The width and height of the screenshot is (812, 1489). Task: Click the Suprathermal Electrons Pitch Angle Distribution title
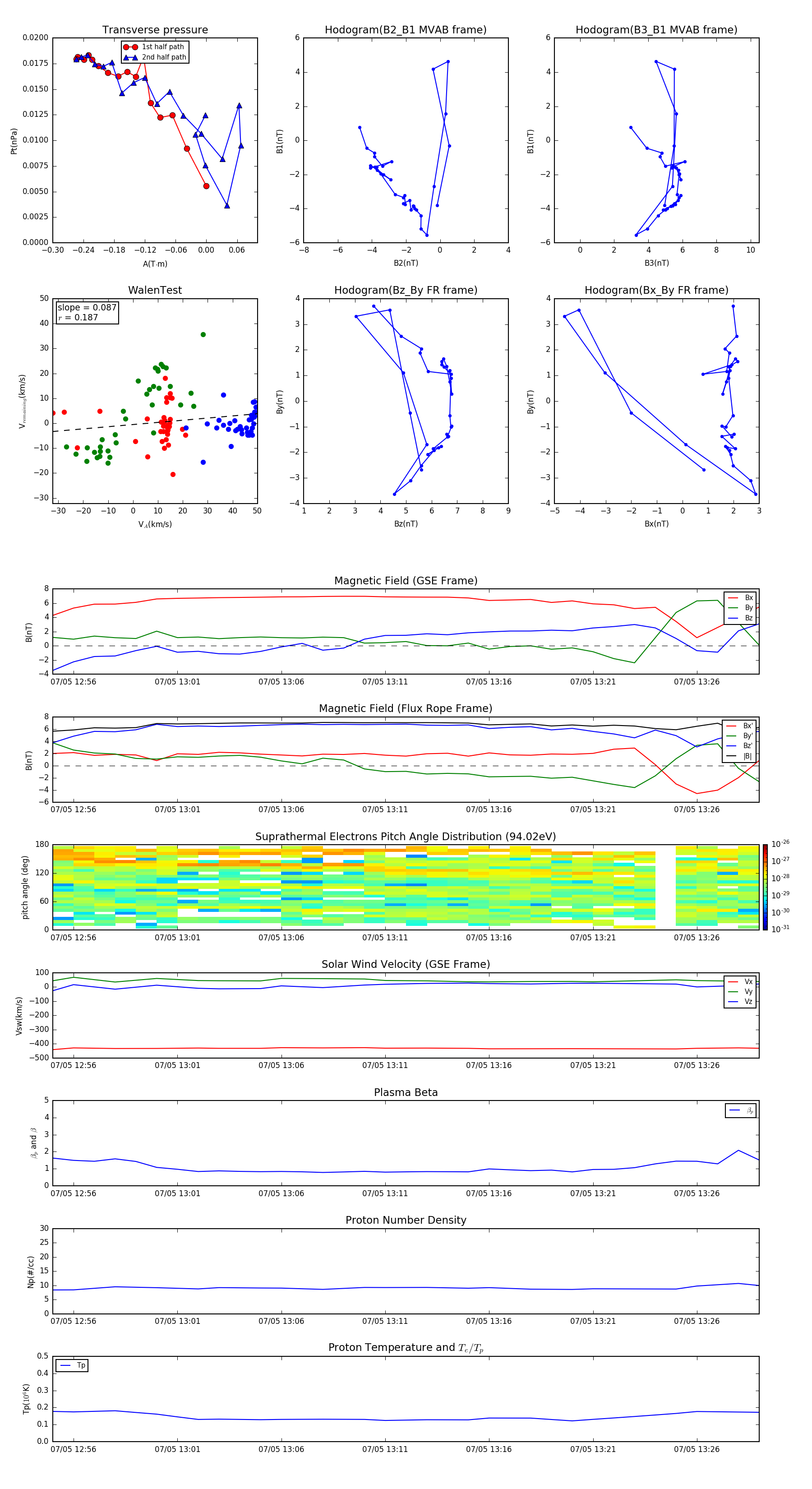point(406,837)
